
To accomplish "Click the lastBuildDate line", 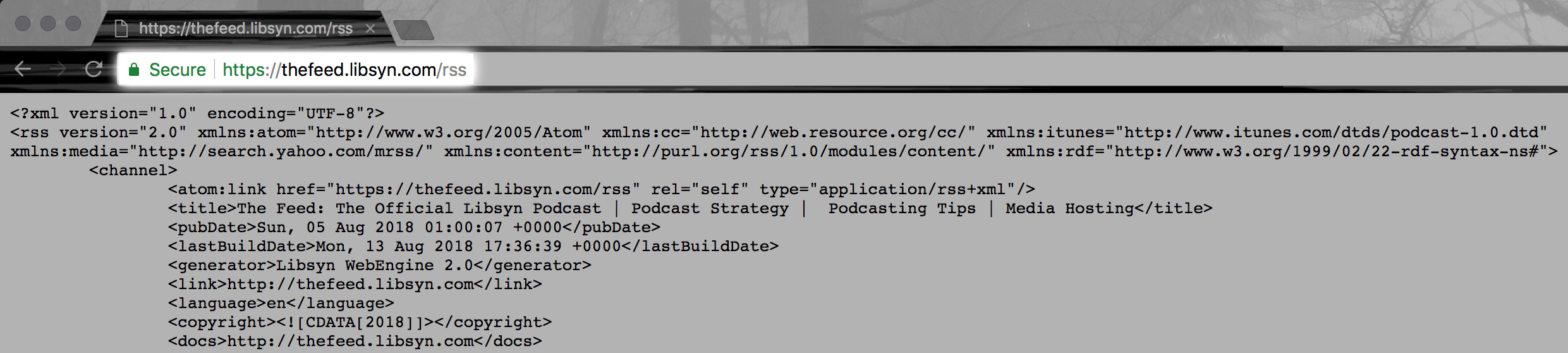I will 473,246.
